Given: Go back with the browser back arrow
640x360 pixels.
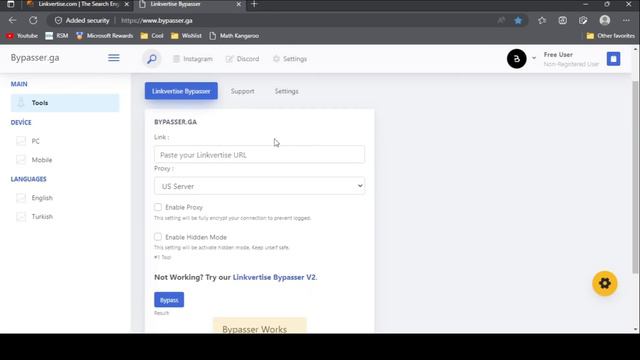Looking at the screenshot, I should 12,20.
